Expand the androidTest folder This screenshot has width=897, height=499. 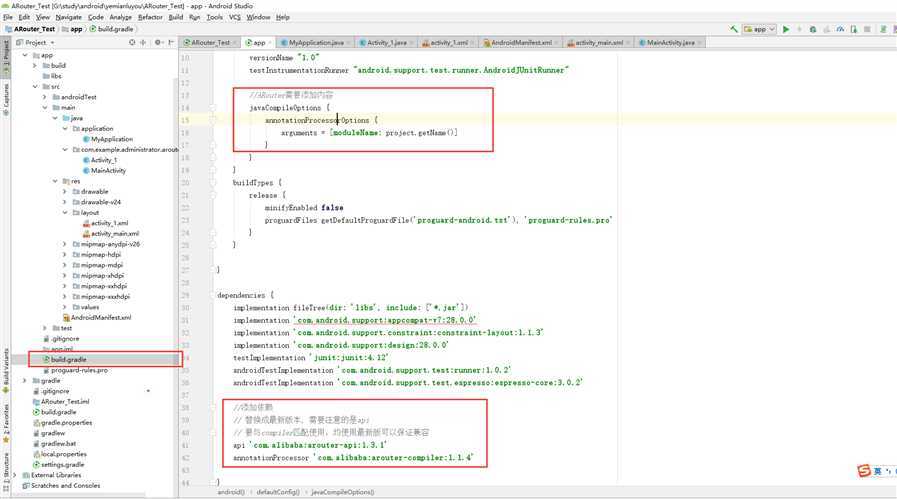[x=45, y=97]
